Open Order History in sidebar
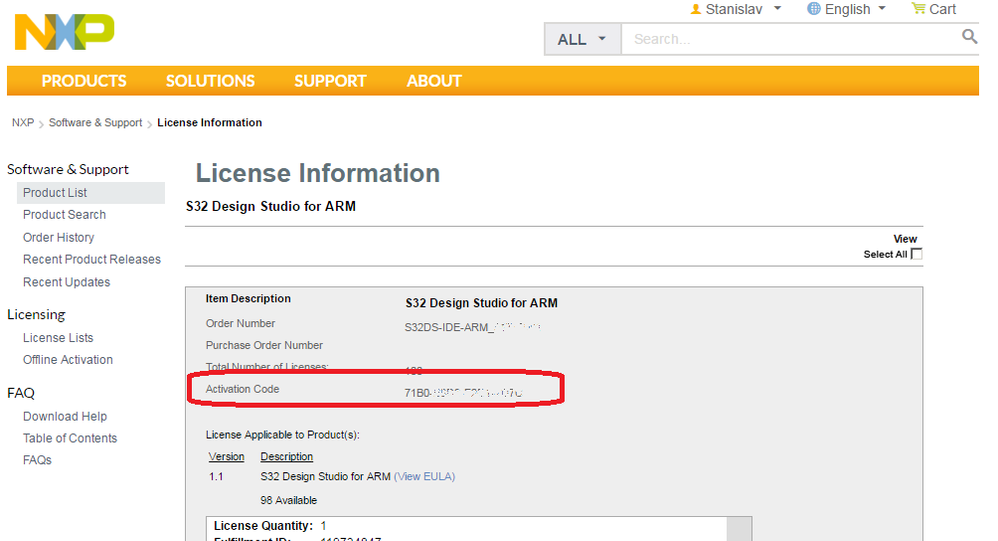The image size is (998, 541). [59, 237]
